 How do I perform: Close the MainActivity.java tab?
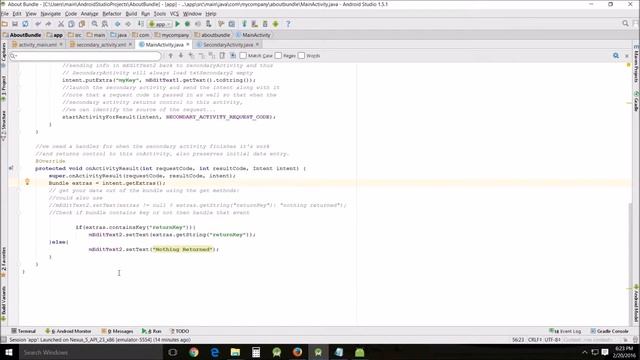(188, 44)
